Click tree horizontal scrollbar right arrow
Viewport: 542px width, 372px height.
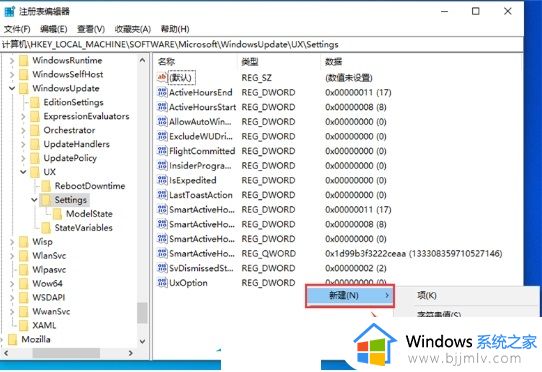[130, 353]
